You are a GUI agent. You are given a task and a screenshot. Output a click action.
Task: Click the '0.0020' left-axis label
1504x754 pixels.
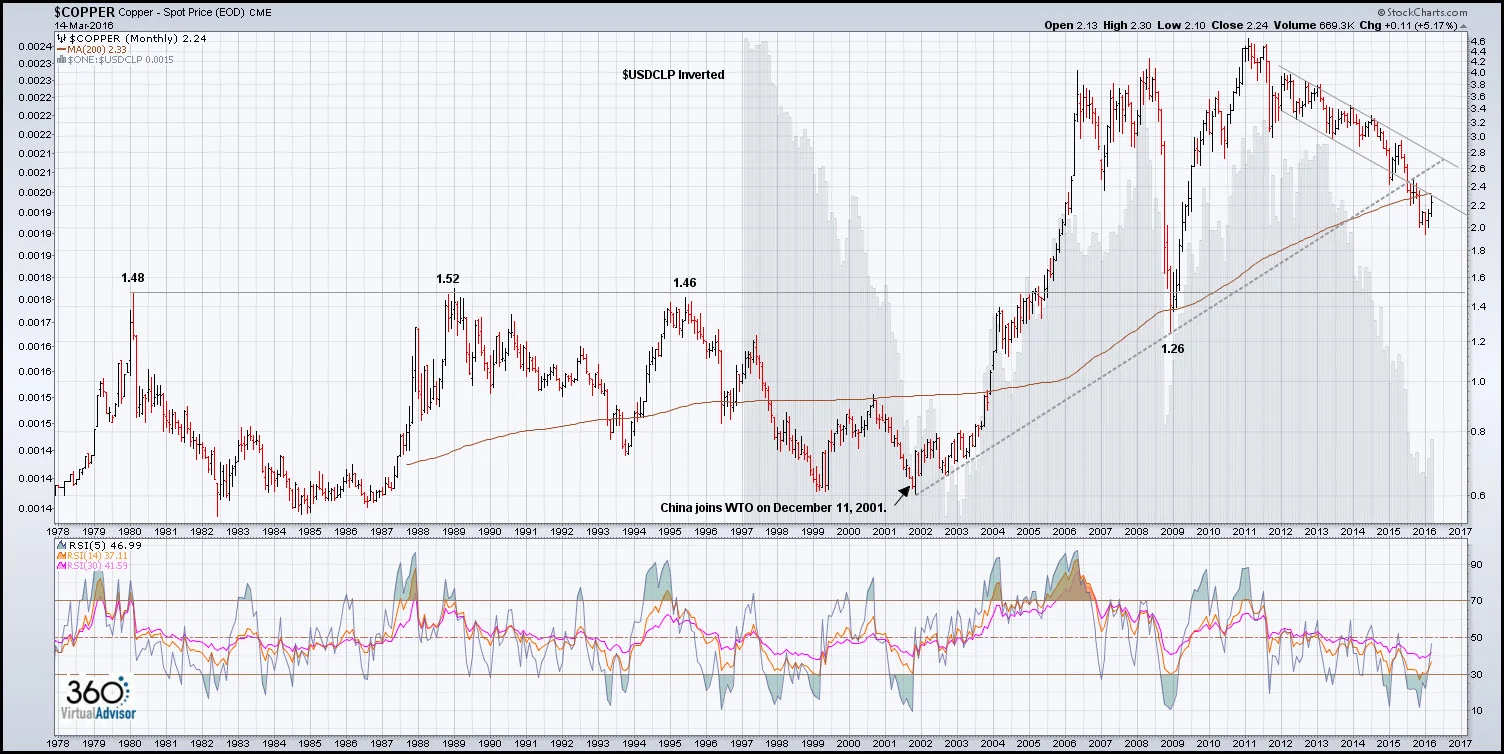pyautogui.click(x=33, y=192)
